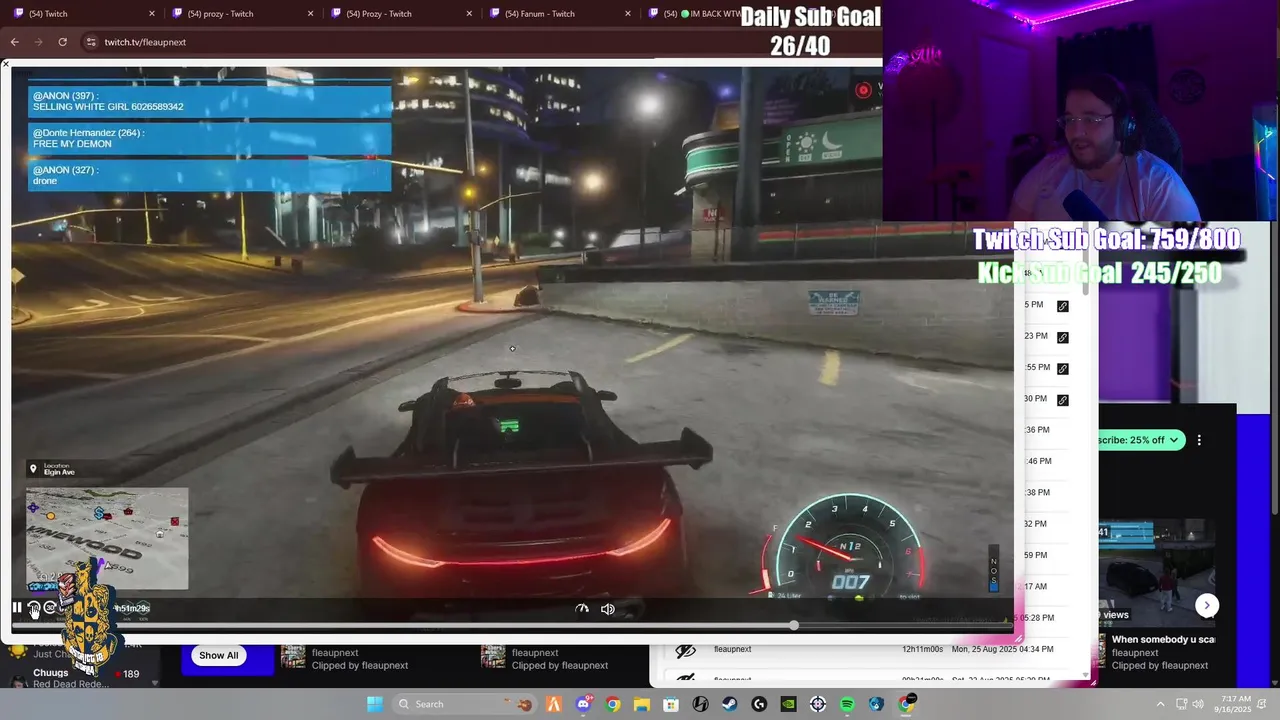Click the "Show All" button
Image resolution: width=1280 pixels, height=720 pixels.
click(218, 656)
